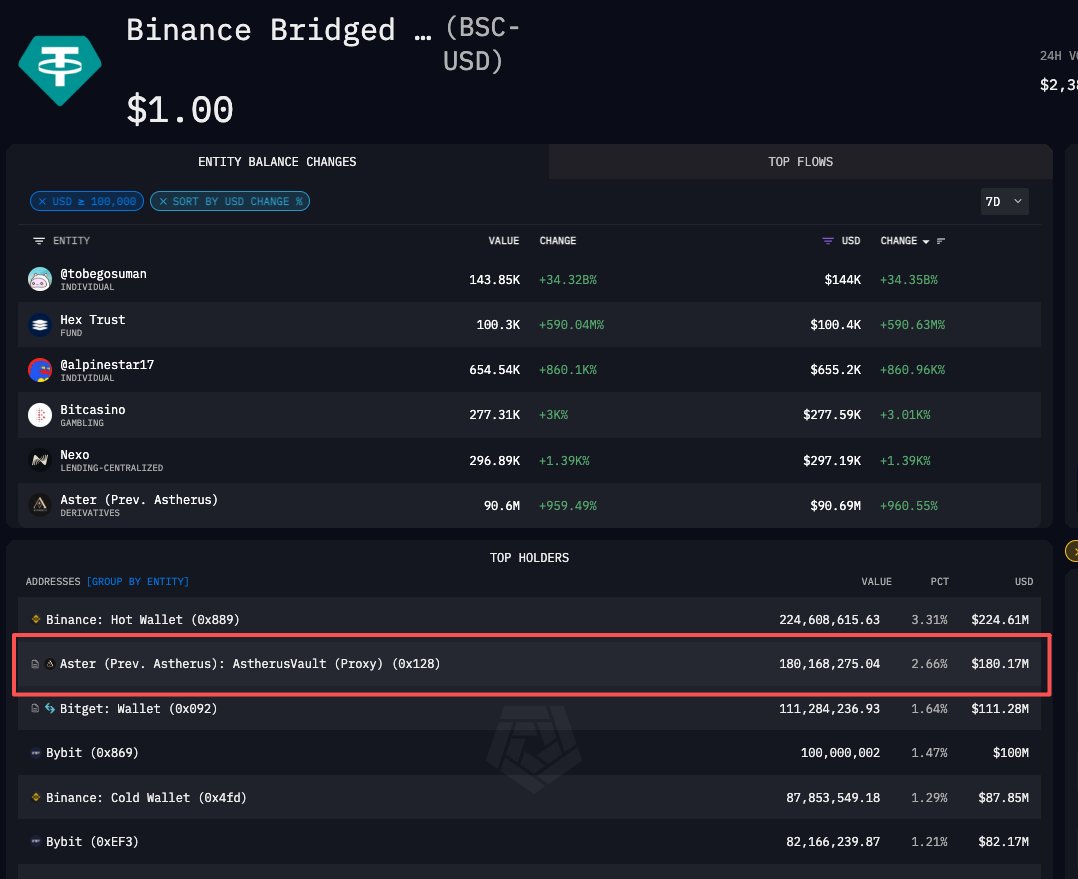Click $87.85M on Binance Cold Wallet row
The height and width of the screenshot is (879, 1078).
pyautogui.click(x=1003, y=797)
